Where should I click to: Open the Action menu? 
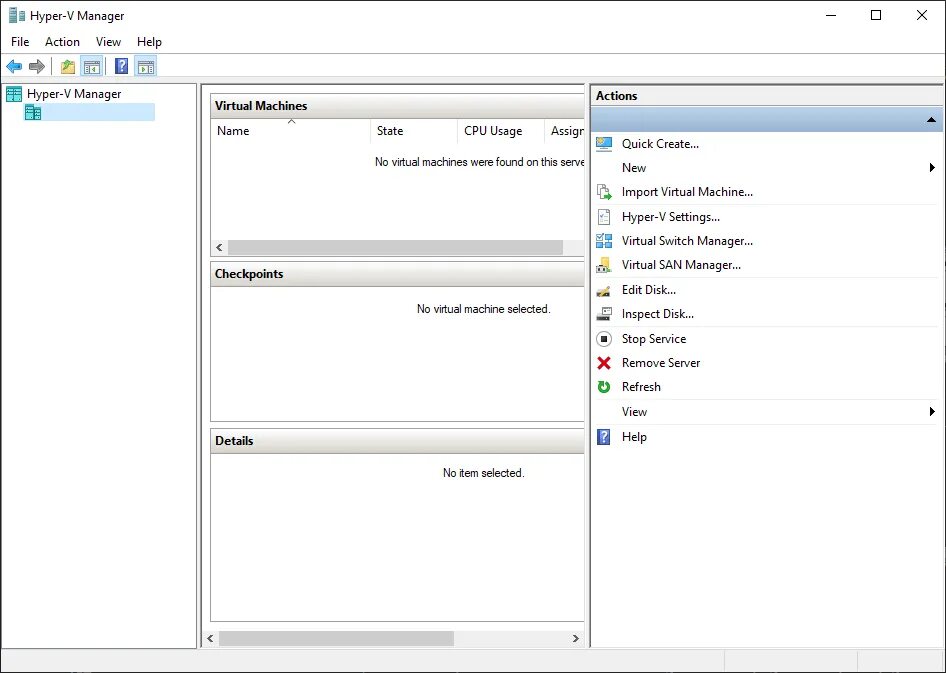(x=62, y=42)
